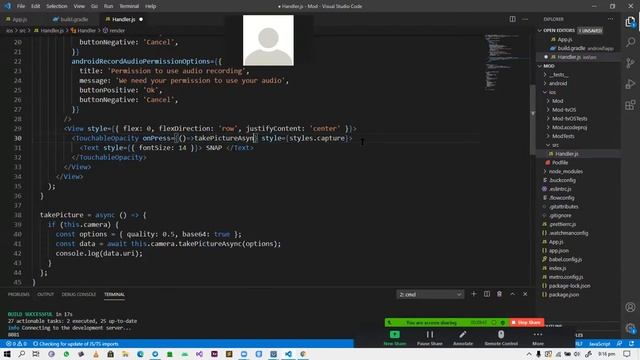This screenshot has height=360, width=640.
Task: Collapse the ios folder
Action: pyautogui.click(x=545, y=92)
